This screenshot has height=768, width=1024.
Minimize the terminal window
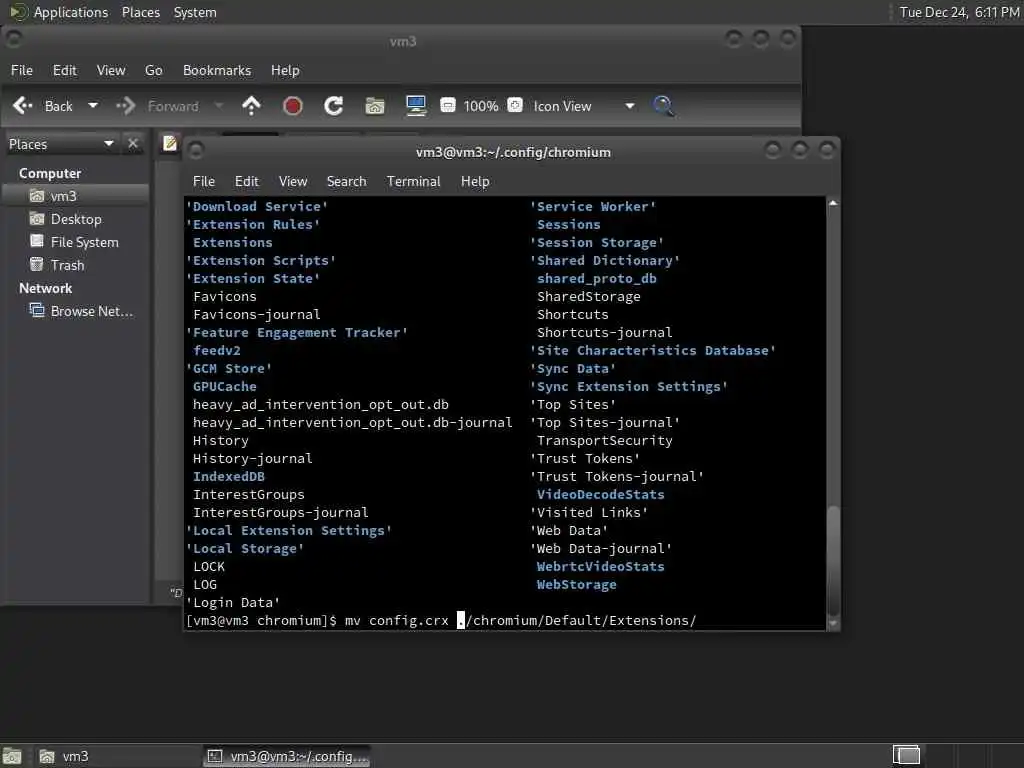[773, 151]
